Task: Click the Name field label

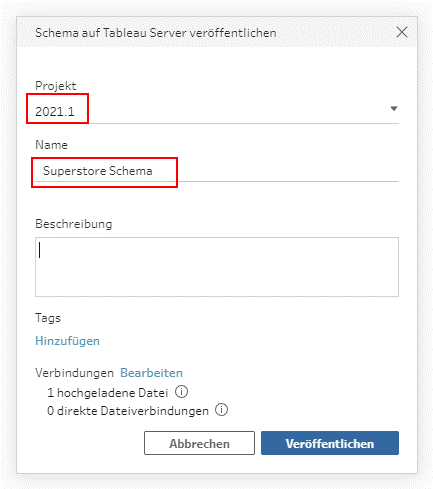Action: coord(51,145)
